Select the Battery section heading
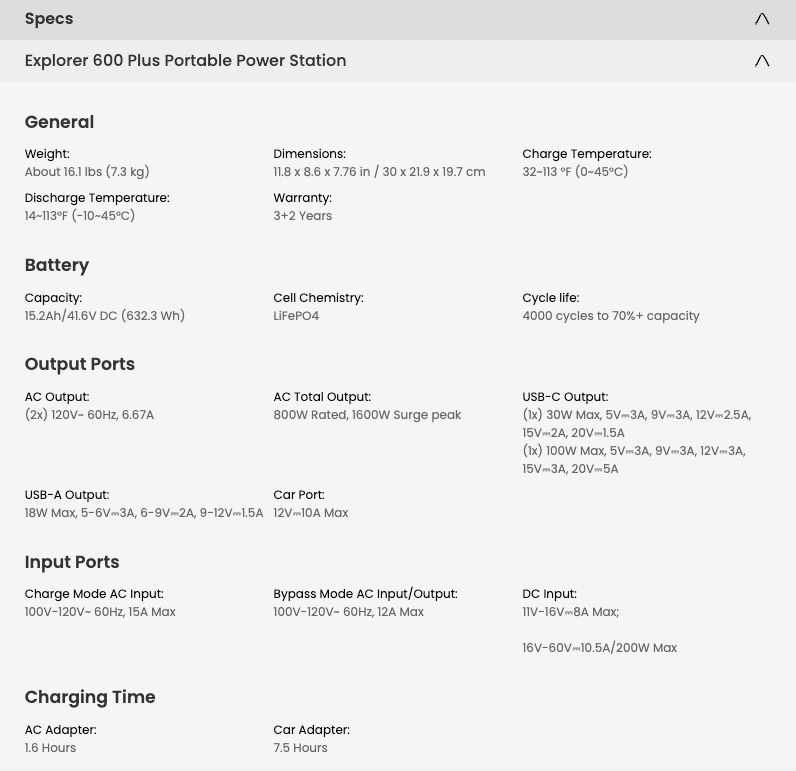This screenshot has width=796, height=771. coord(57,265)
